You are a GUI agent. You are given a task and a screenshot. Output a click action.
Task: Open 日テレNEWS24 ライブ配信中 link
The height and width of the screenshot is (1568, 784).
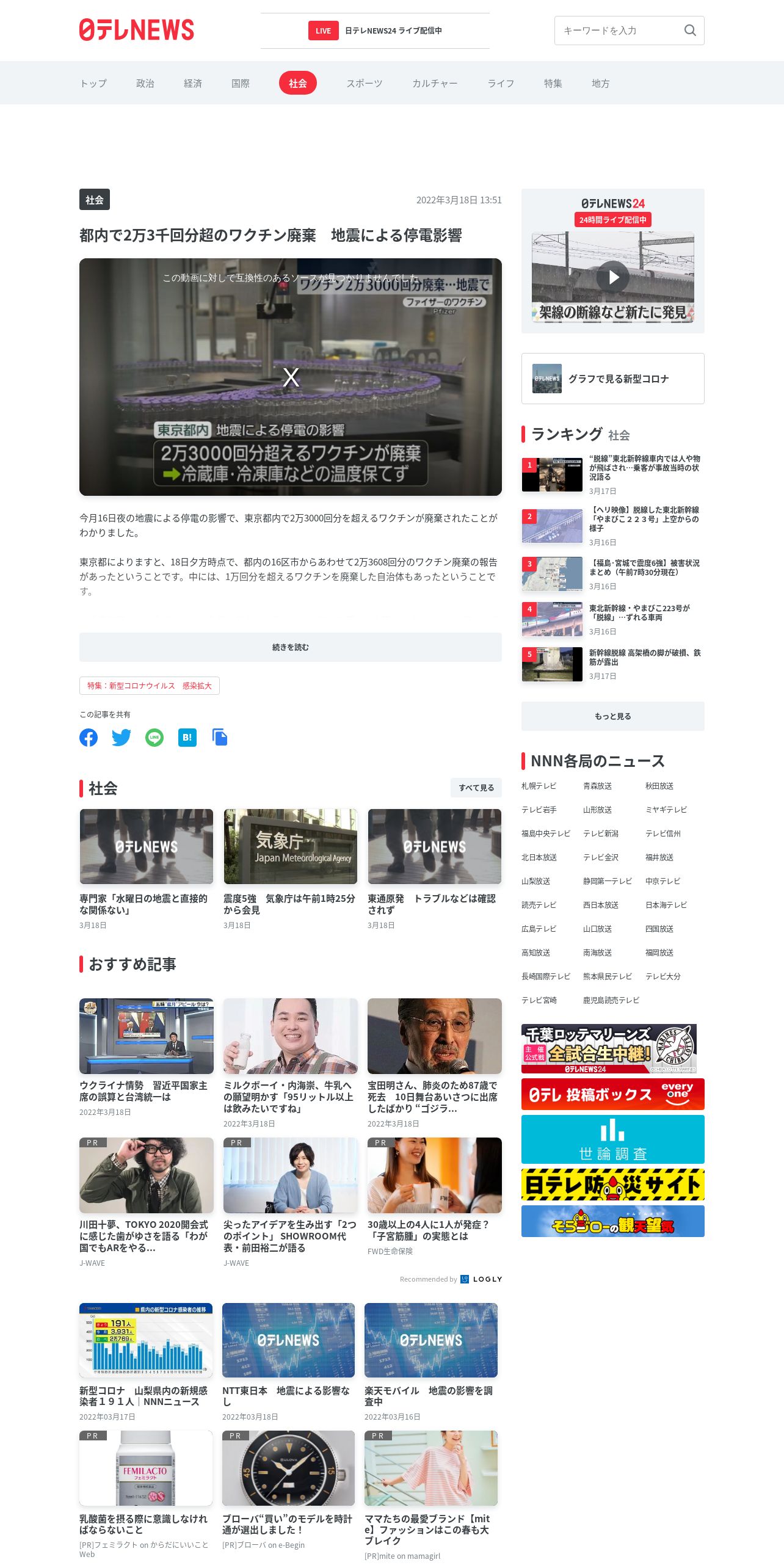click(x=393, y=31)
